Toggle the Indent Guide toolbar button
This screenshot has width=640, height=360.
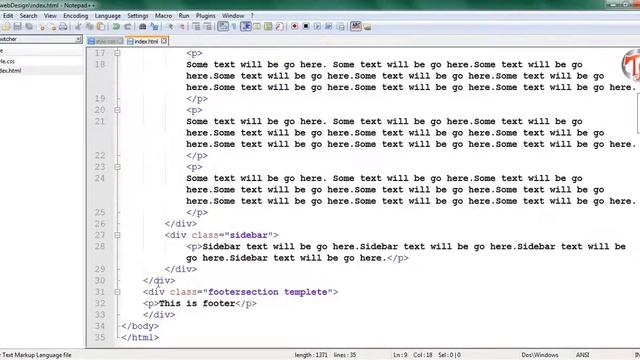coord(246,27)
